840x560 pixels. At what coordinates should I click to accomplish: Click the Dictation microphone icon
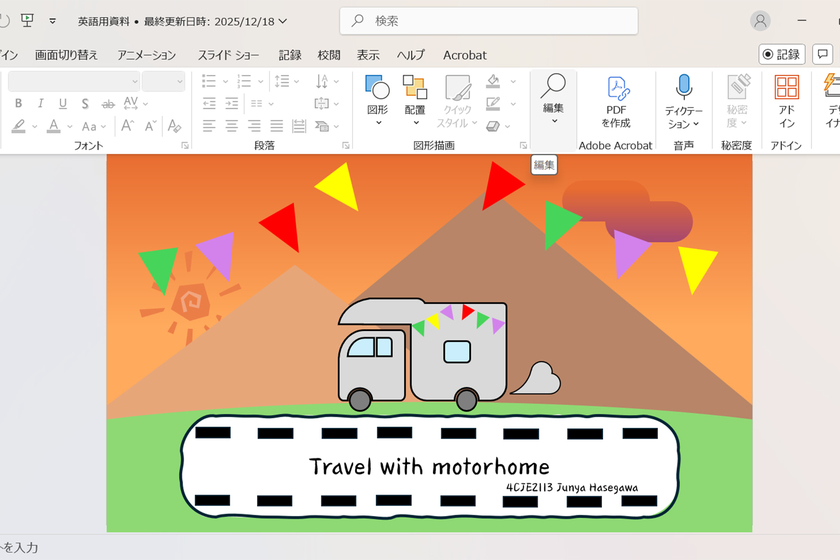pos(684,88)
